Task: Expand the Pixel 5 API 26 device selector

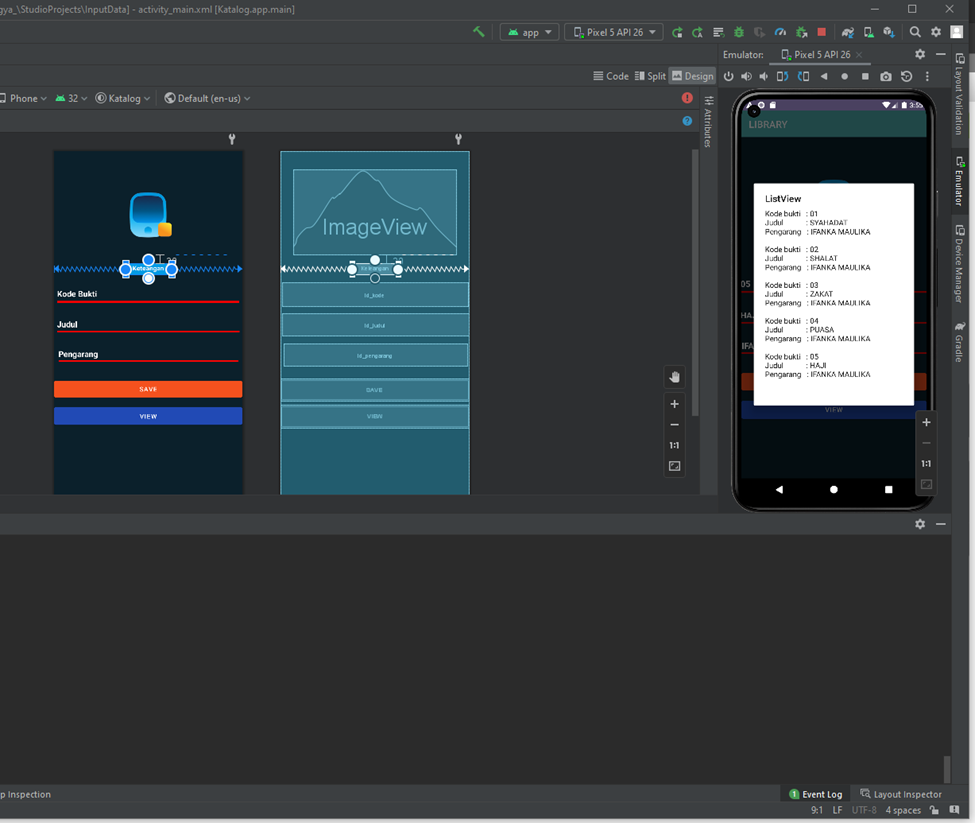Action: (613, 32)
